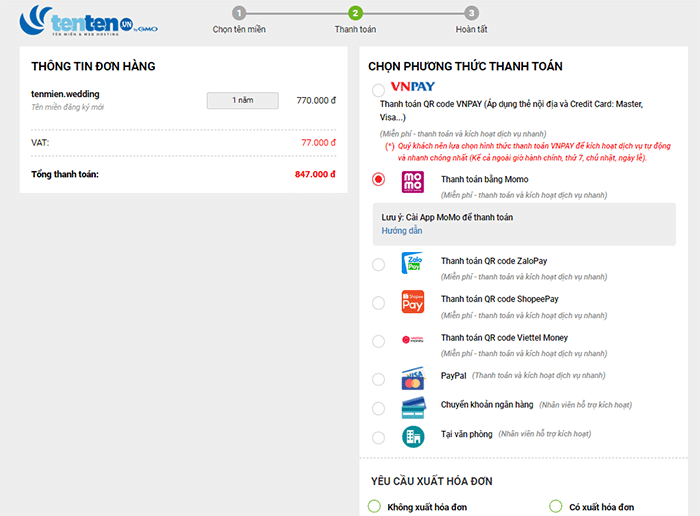Click the tenmien.wedding domain name
700x516 pixels.
66,95
